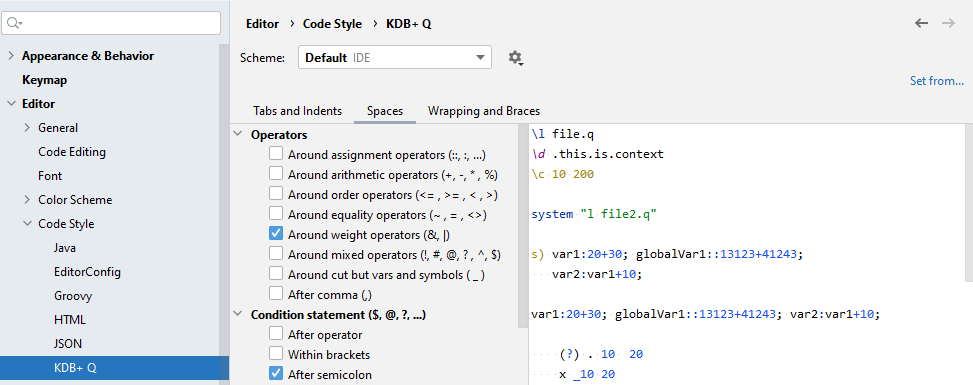Enable spaces around assignment operators
Viewport: 973px width, 385px height.
(x=276, y=153)
